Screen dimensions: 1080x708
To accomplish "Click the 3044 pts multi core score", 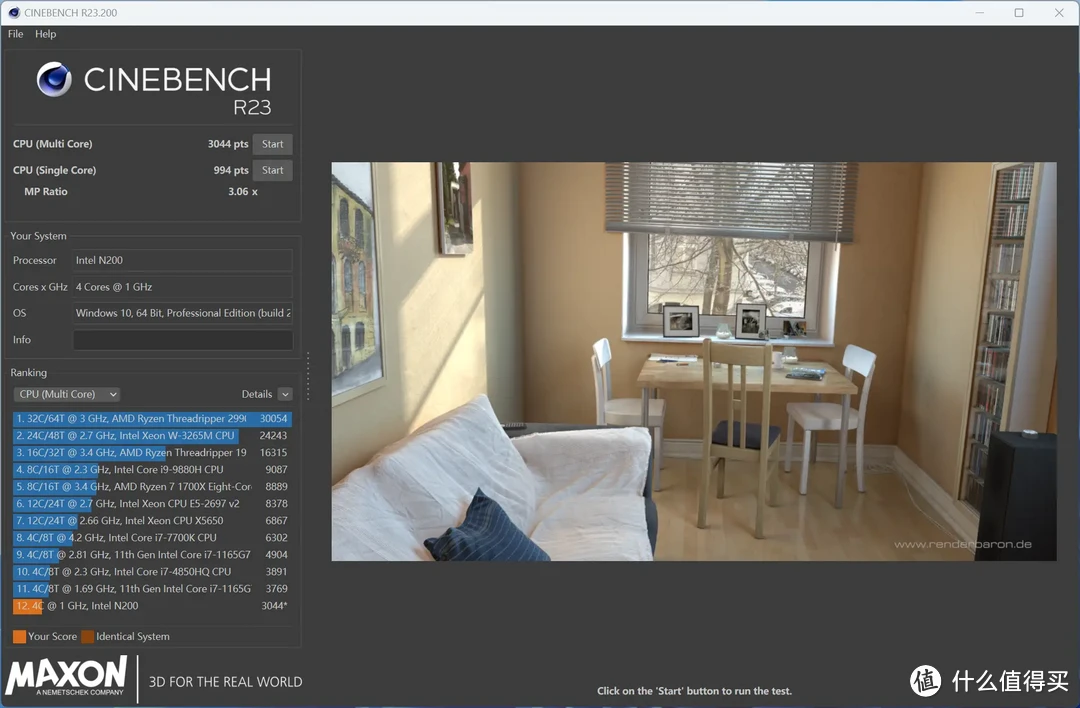I will (x=228, y=144).
